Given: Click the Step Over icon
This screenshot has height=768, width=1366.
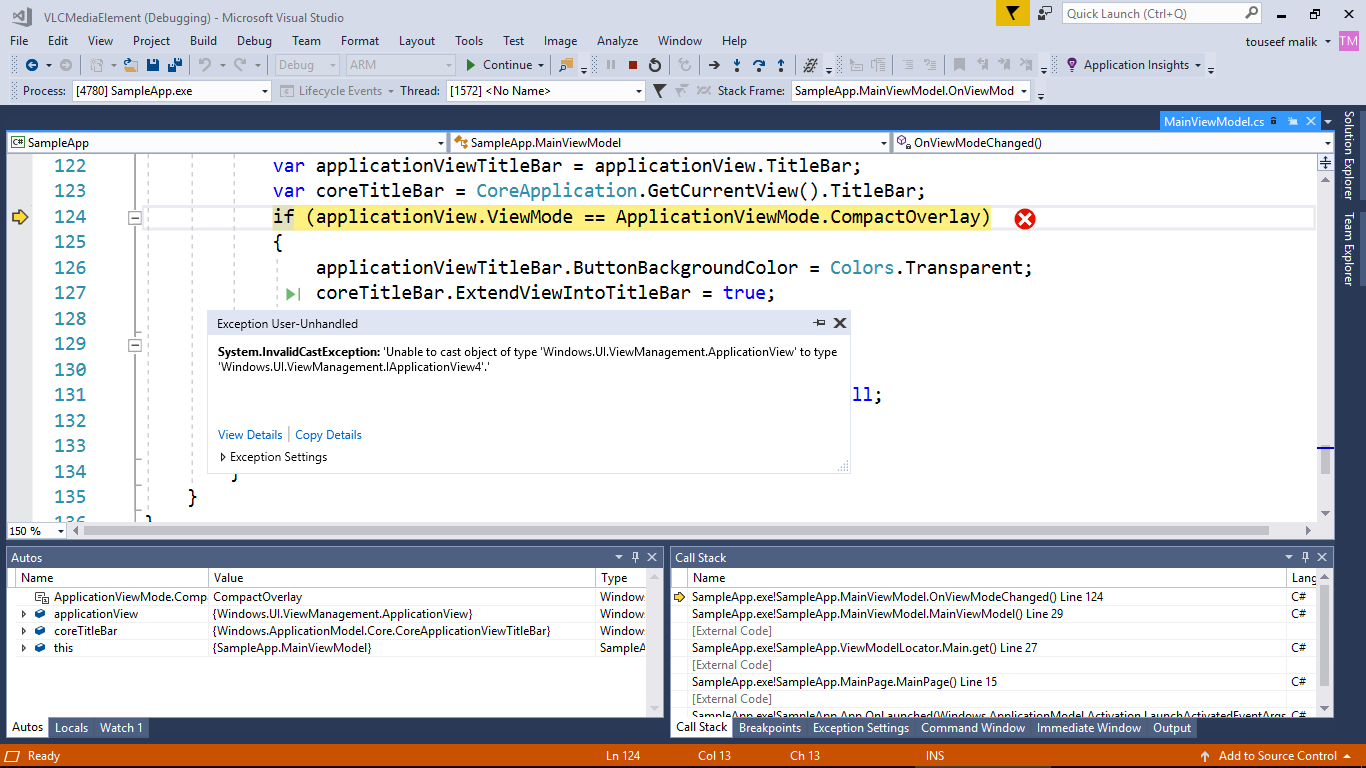Looking at the screenshot, I should [x=760, y=65].
